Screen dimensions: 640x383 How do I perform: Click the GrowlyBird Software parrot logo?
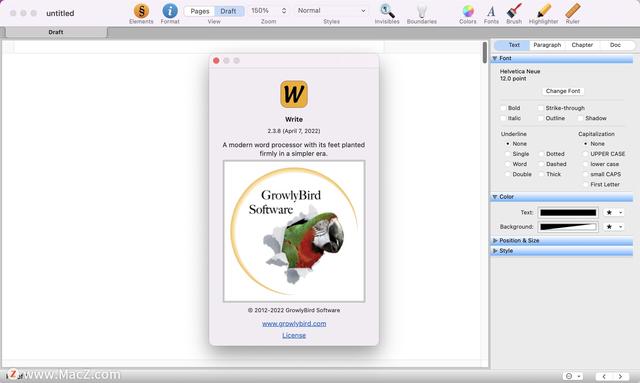(294, 231)
